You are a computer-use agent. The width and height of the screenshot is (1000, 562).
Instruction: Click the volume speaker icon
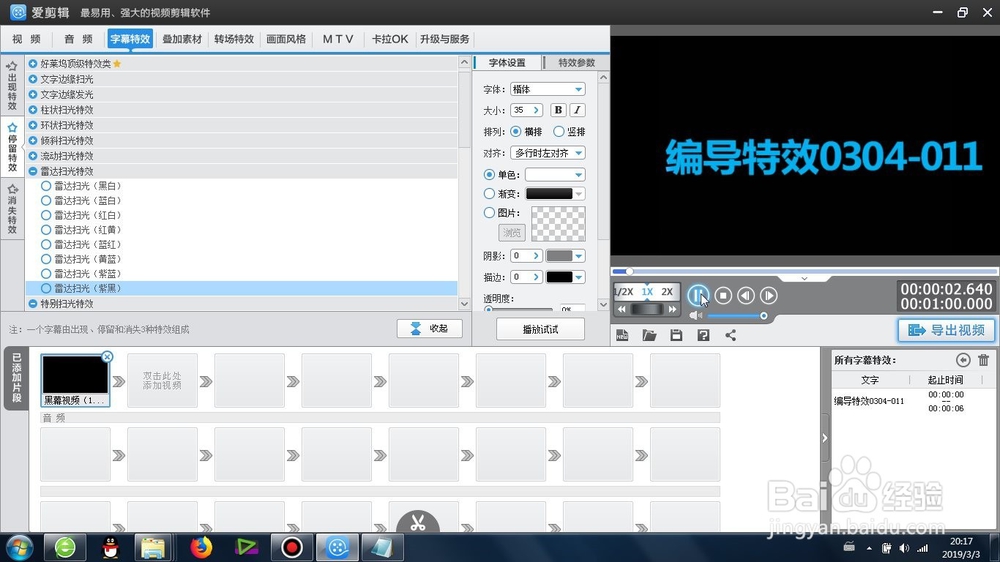695,316
